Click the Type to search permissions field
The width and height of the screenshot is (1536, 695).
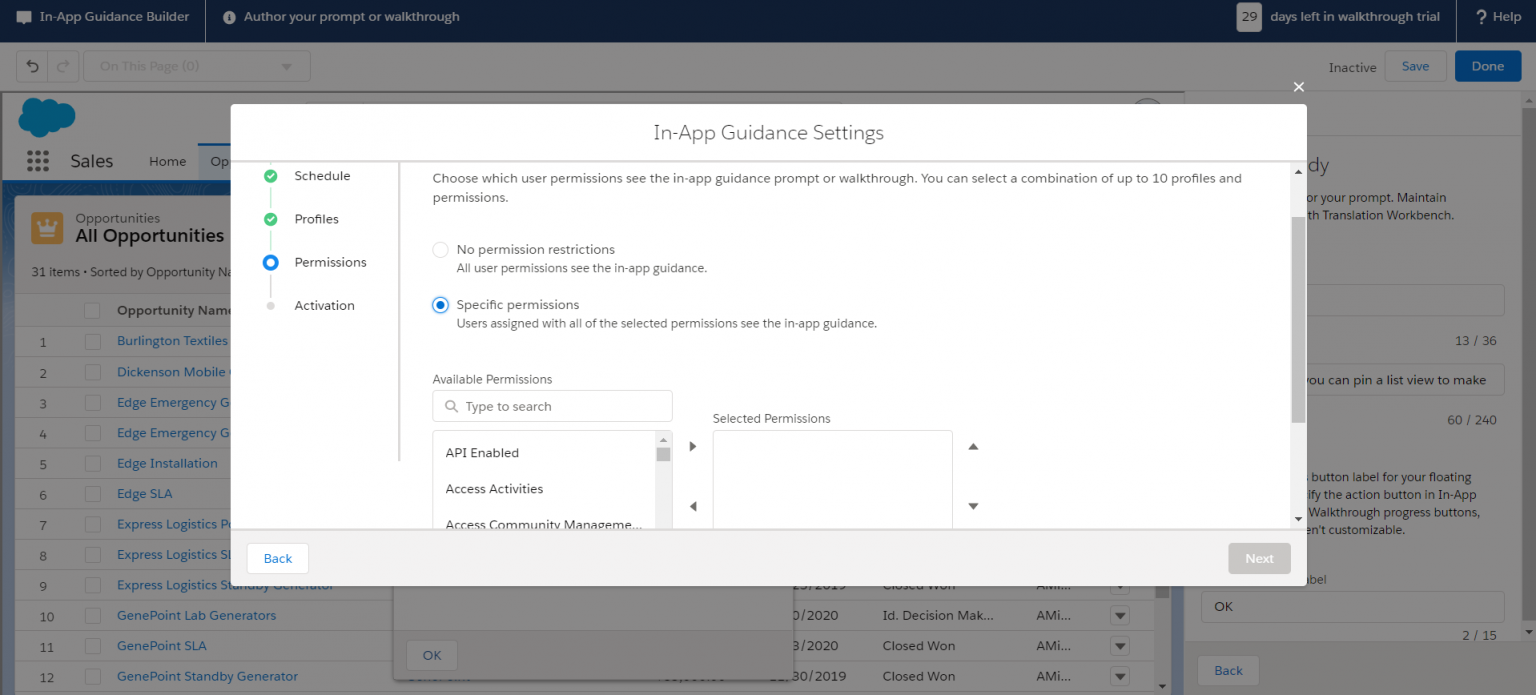point(552,406)
